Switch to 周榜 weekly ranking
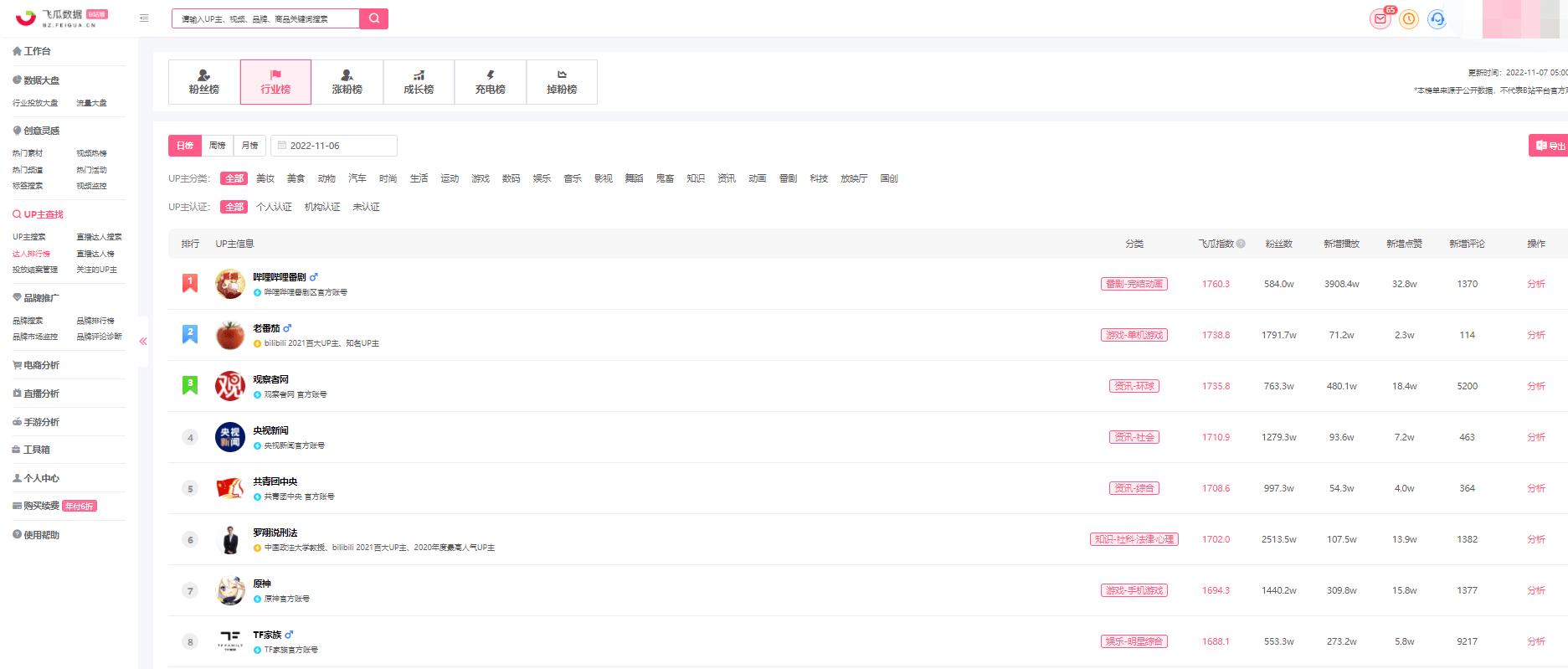Image resolution: width=1568 pixels, height=669 pixels. [x=218, y=146]
